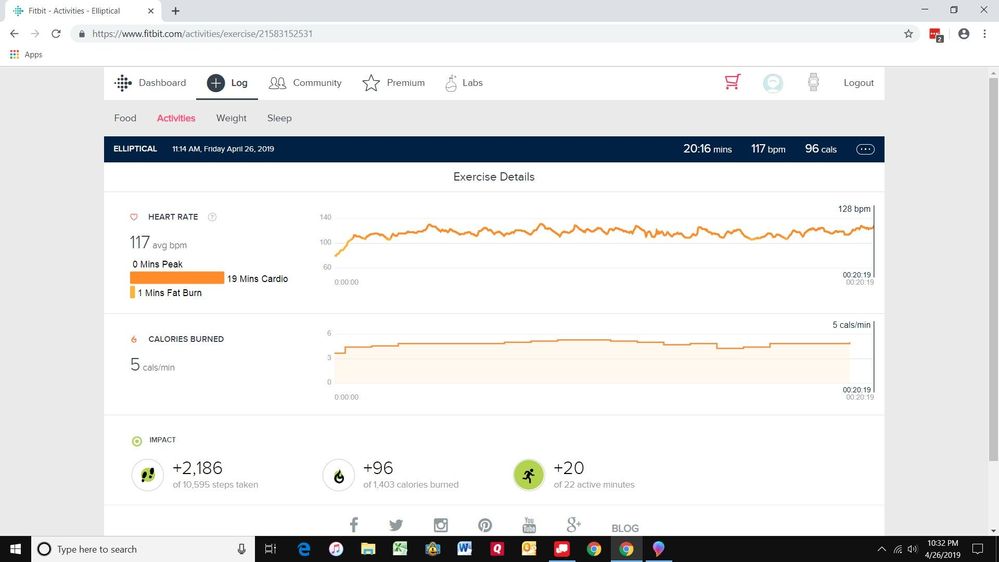Open Task View in the taskbar
999x562 pixels.
[x=270, y=549]
